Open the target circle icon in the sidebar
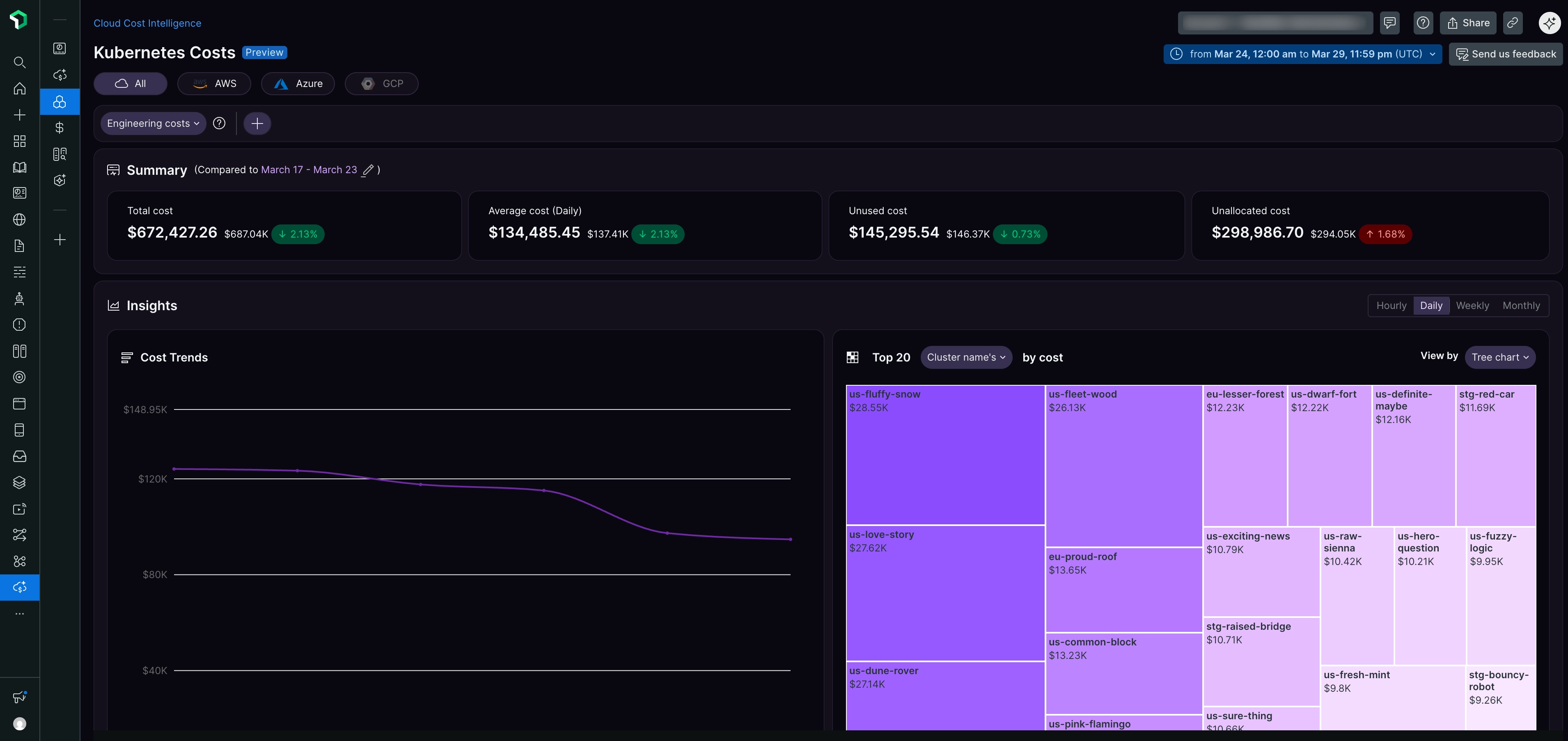1568x741 pixels. 19,377
